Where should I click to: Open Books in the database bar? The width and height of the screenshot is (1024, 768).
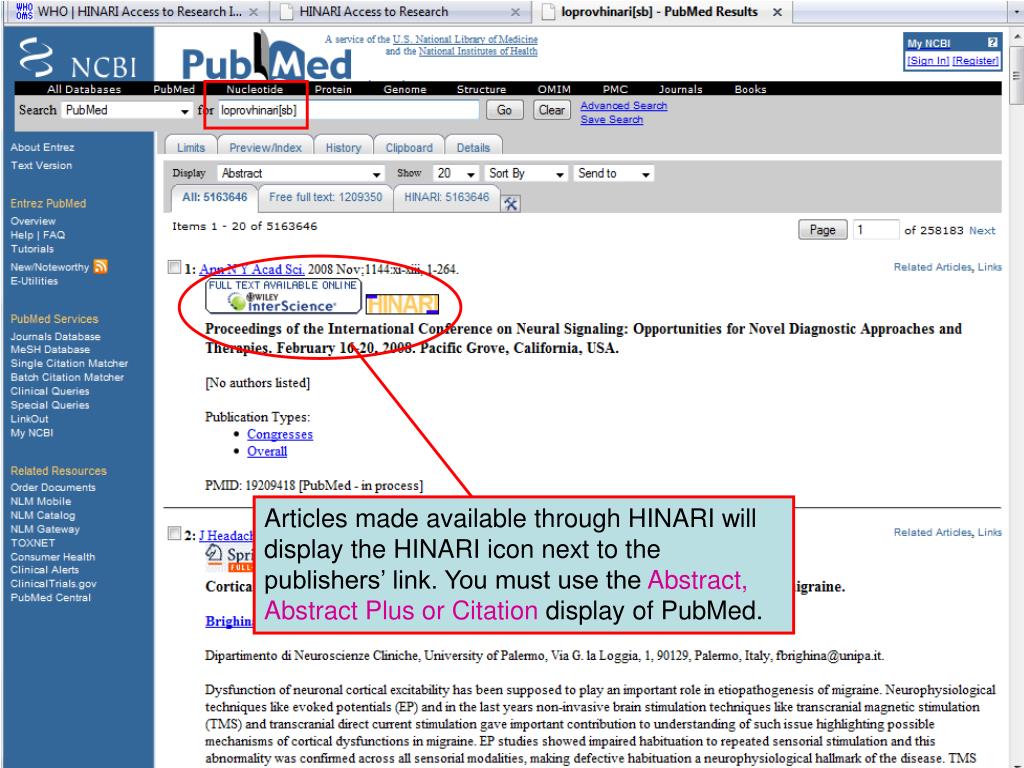[750, 89]
